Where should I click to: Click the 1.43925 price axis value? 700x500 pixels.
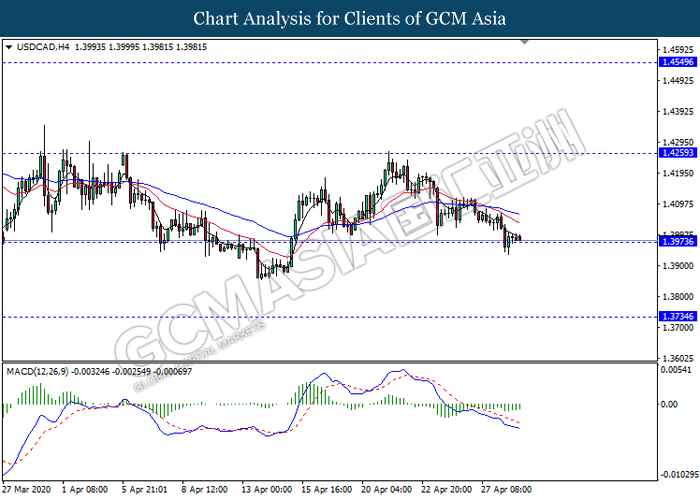coord(678,112)
